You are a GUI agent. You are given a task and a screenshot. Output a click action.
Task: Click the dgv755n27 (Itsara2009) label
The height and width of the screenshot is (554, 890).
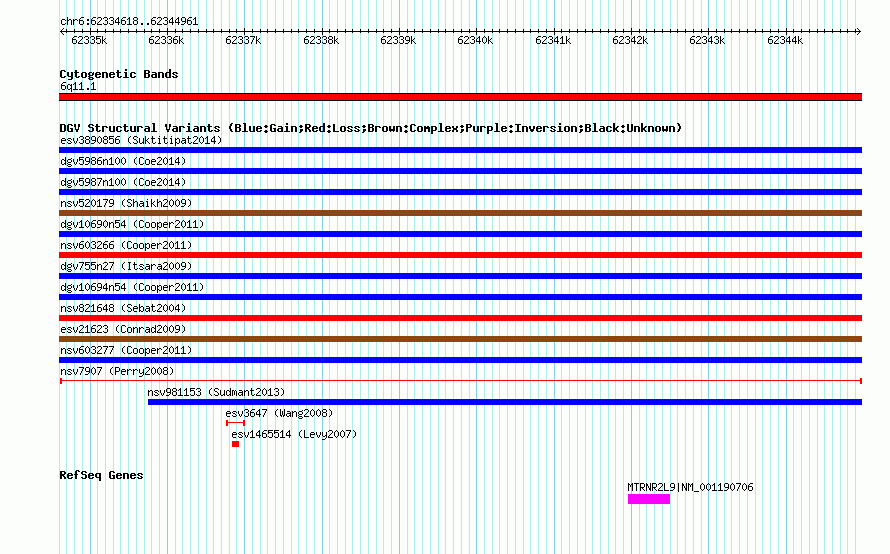click(126, 266)
